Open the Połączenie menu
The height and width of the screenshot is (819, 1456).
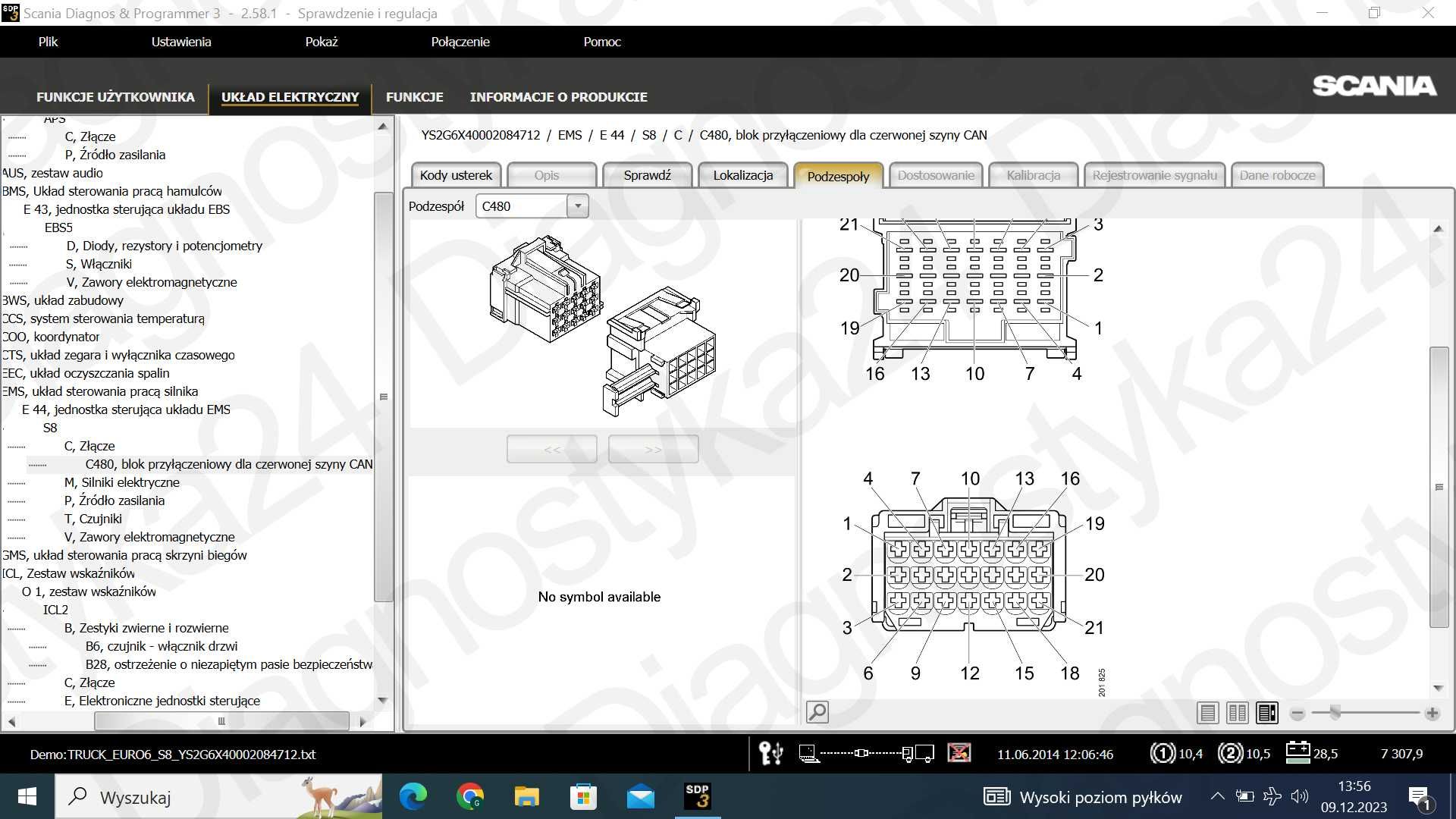coord(460,42)
